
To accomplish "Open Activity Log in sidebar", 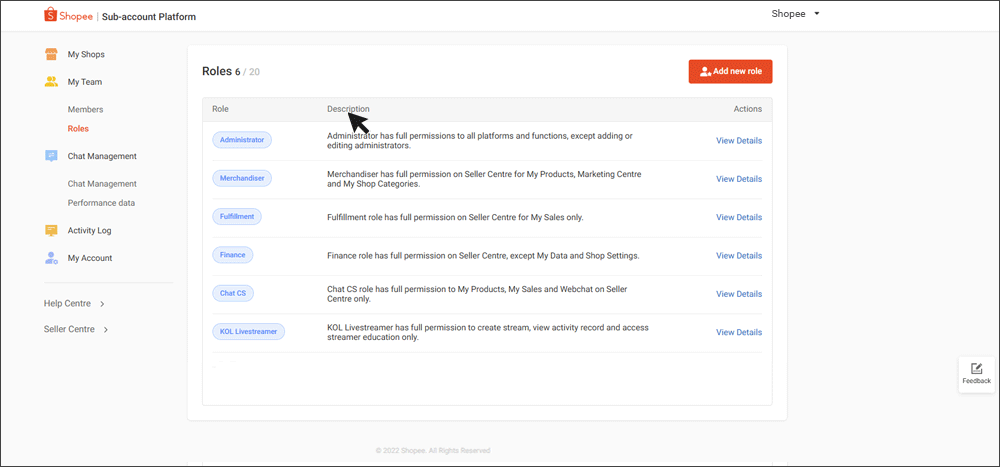I will pyautogui.click(x=90, y=231).
